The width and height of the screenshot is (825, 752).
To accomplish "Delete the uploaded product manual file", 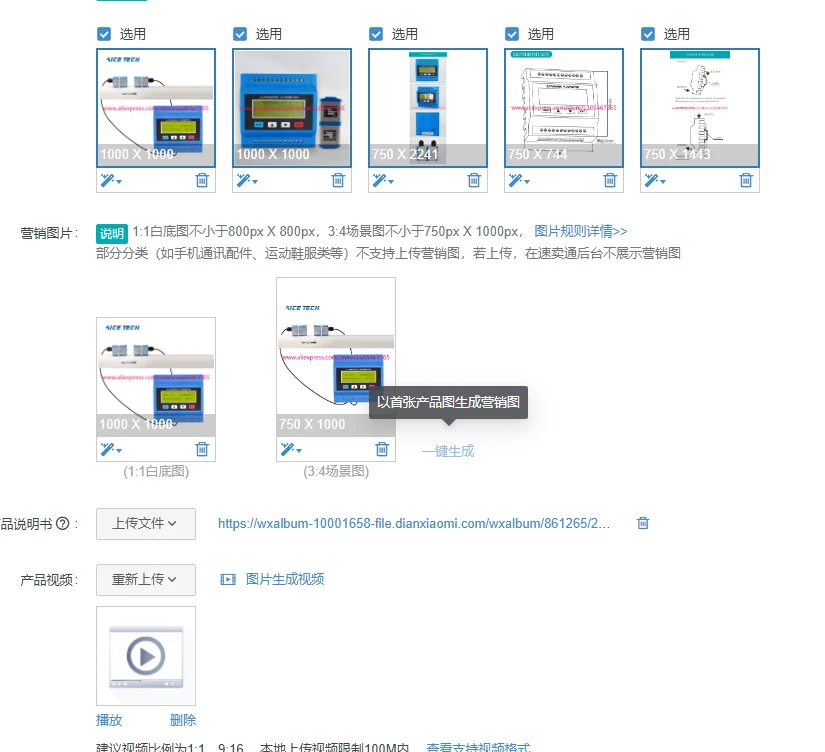I will (643, 523).
